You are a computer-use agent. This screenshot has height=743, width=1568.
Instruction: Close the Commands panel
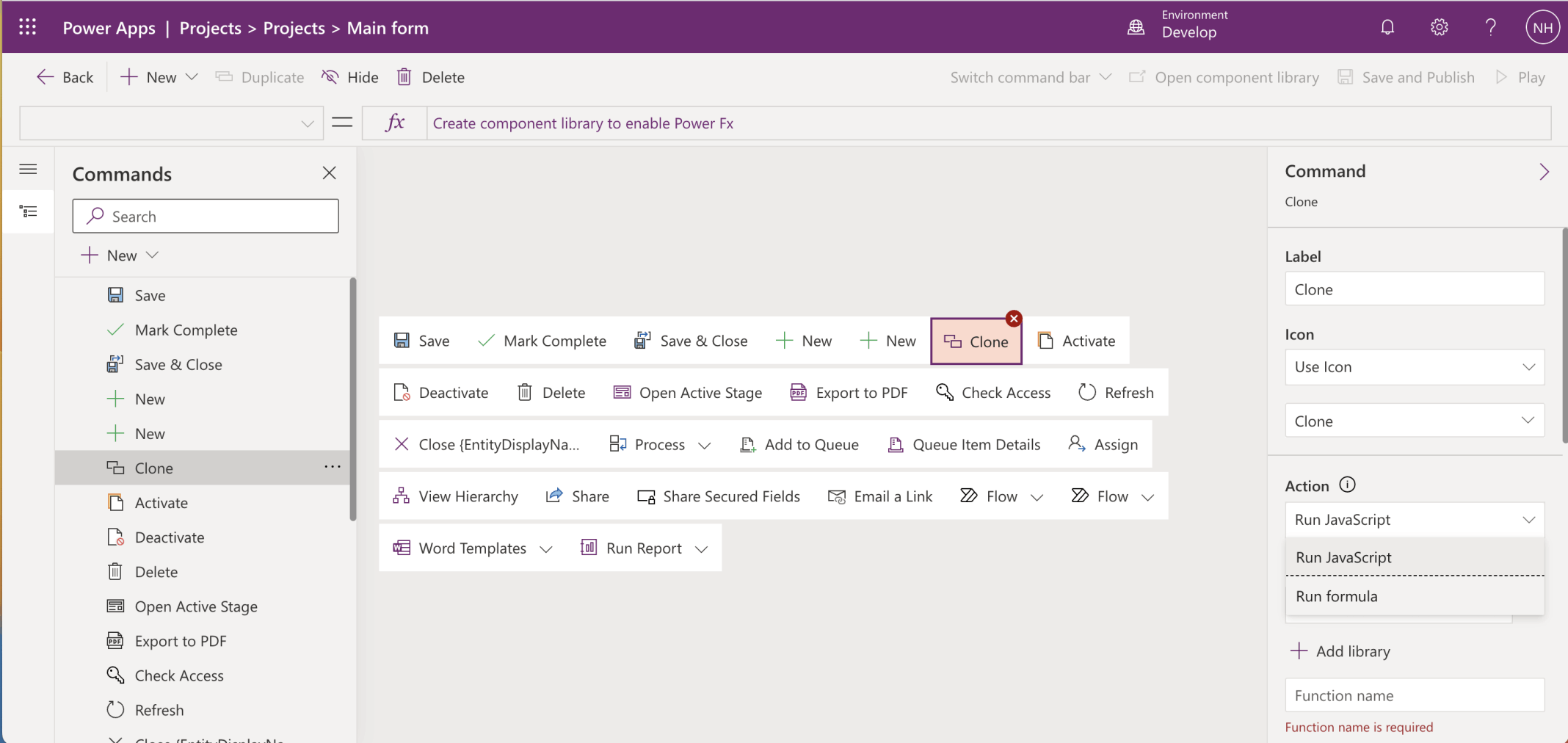click(329, 173)
